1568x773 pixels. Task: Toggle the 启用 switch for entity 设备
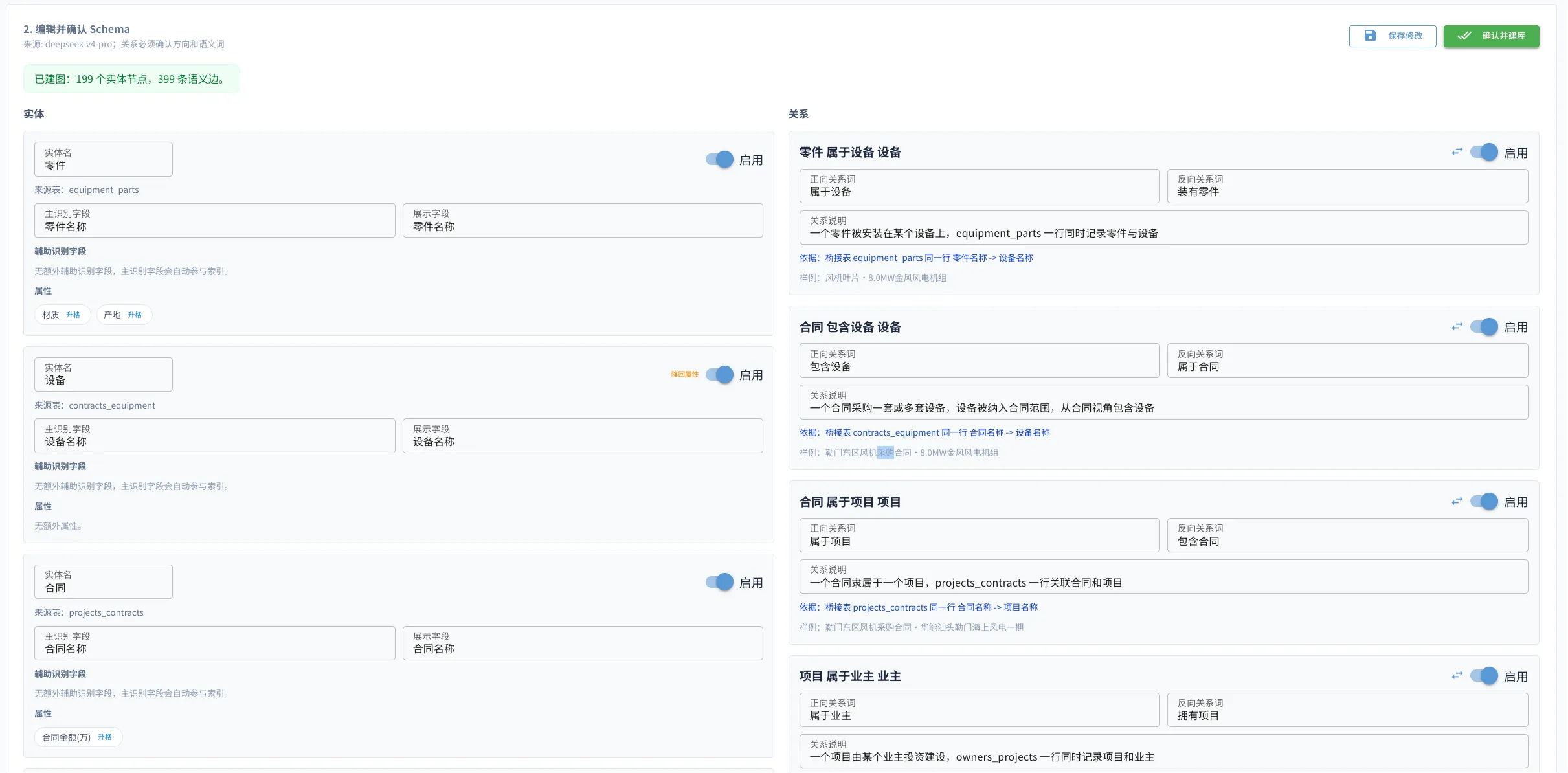coord(719,375)
